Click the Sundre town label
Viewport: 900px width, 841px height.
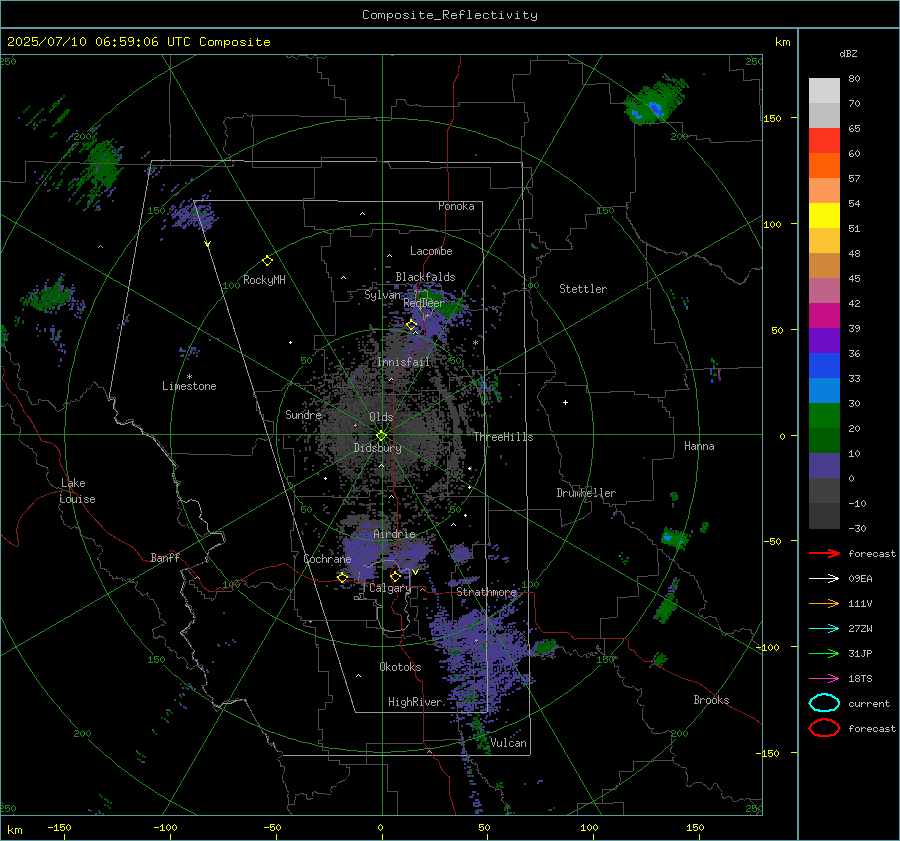(303, 414)
